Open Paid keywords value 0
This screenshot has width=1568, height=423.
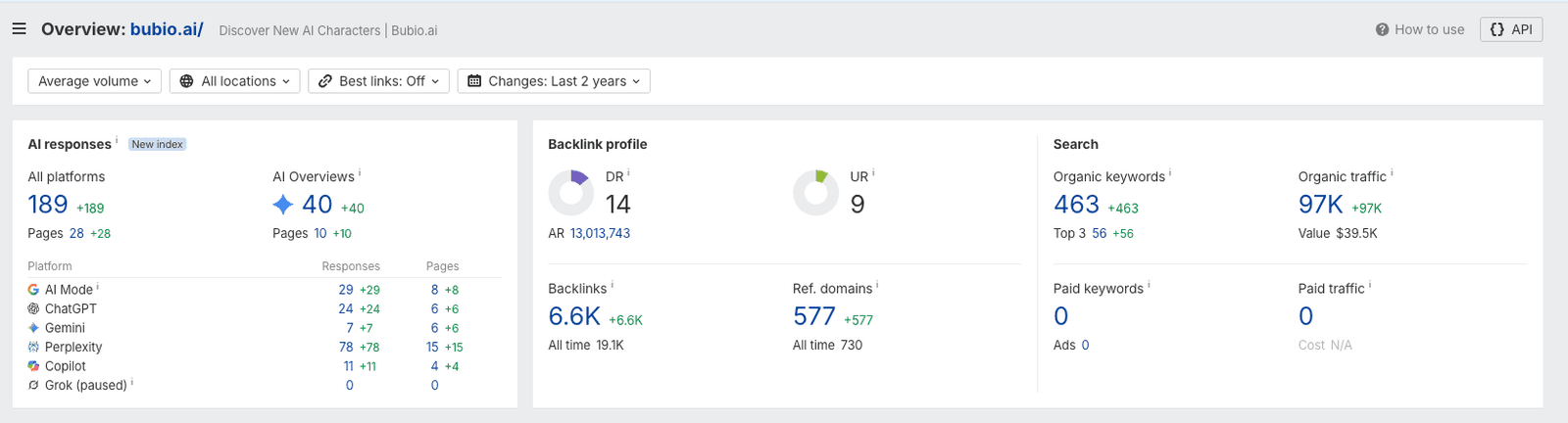click(x=1061, y=316)
